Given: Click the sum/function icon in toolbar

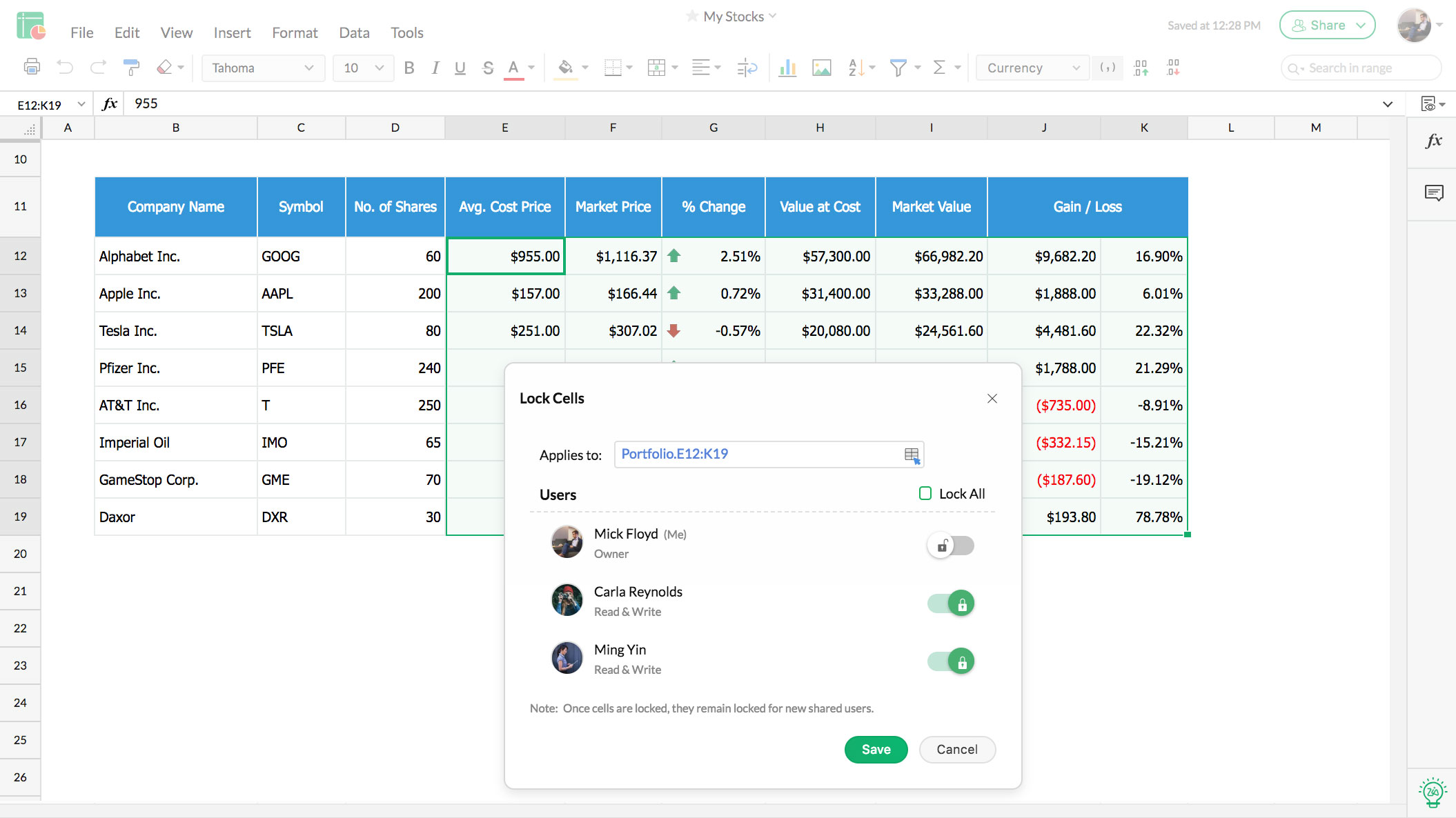Looking at the screenshot, I should tap(940, 68).
